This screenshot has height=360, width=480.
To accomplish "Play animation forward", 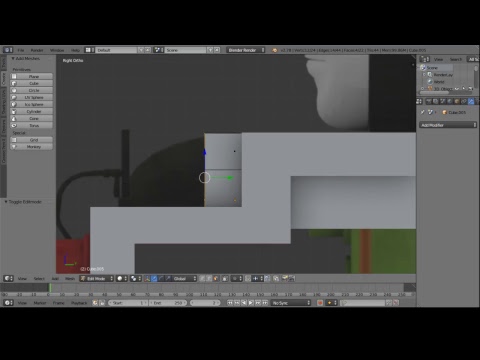I will (251, 303).
